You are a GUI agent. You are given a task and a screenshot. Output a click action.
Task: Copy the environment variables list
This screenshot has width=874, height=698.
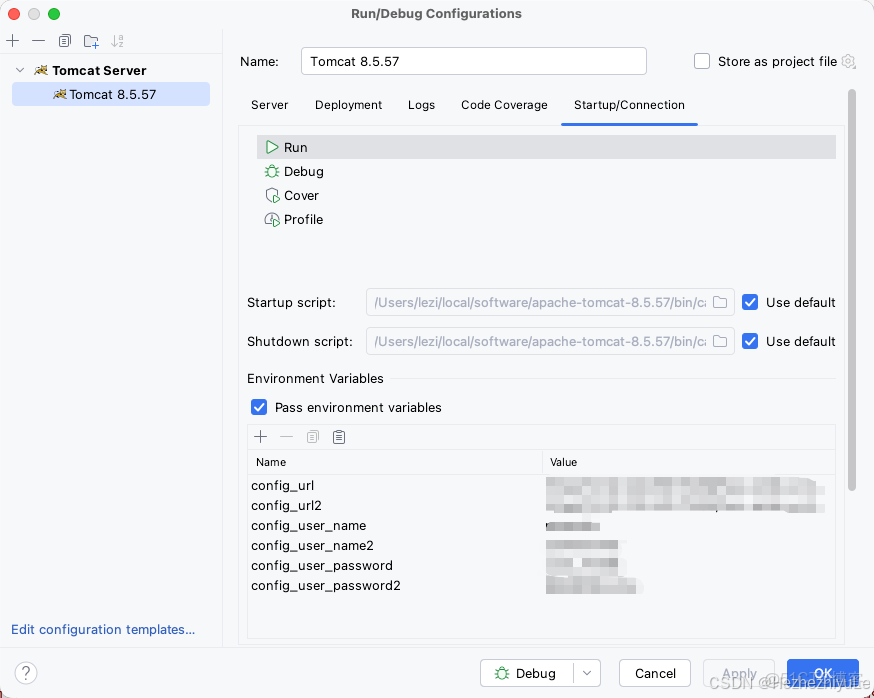pos(311,437)
